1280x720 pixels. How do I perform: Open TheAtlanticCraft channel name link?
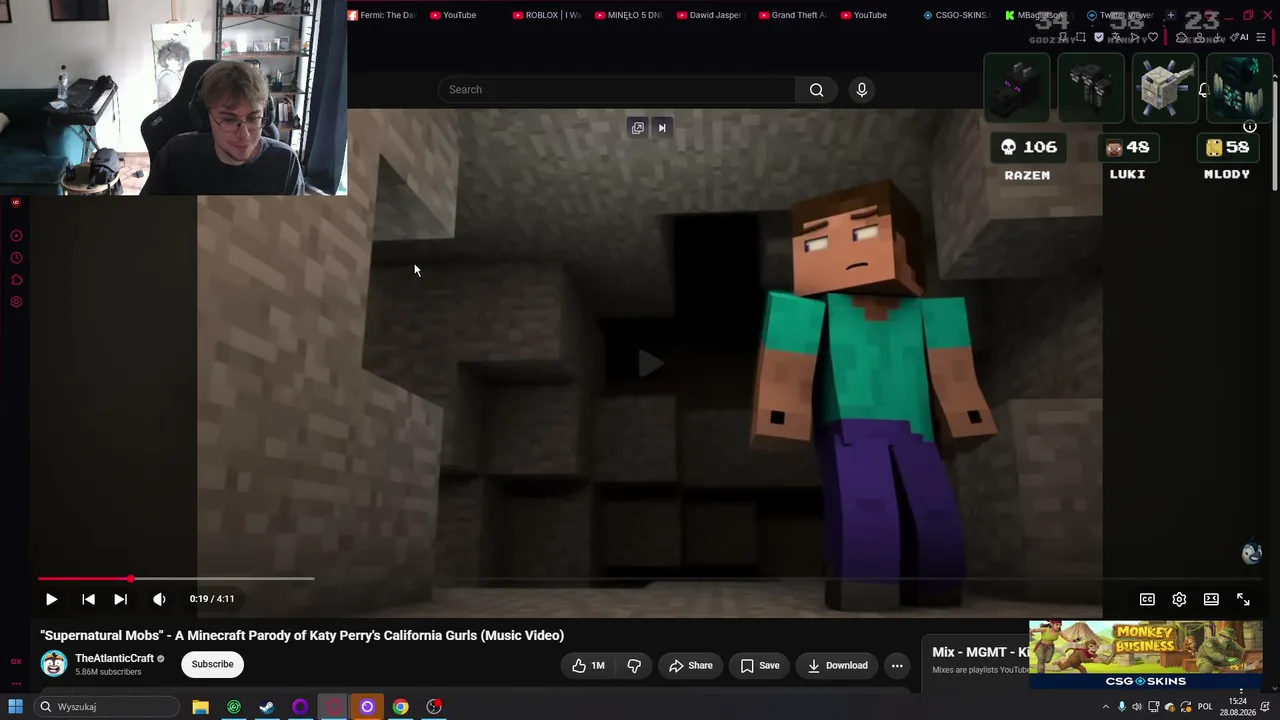(114, 658)
